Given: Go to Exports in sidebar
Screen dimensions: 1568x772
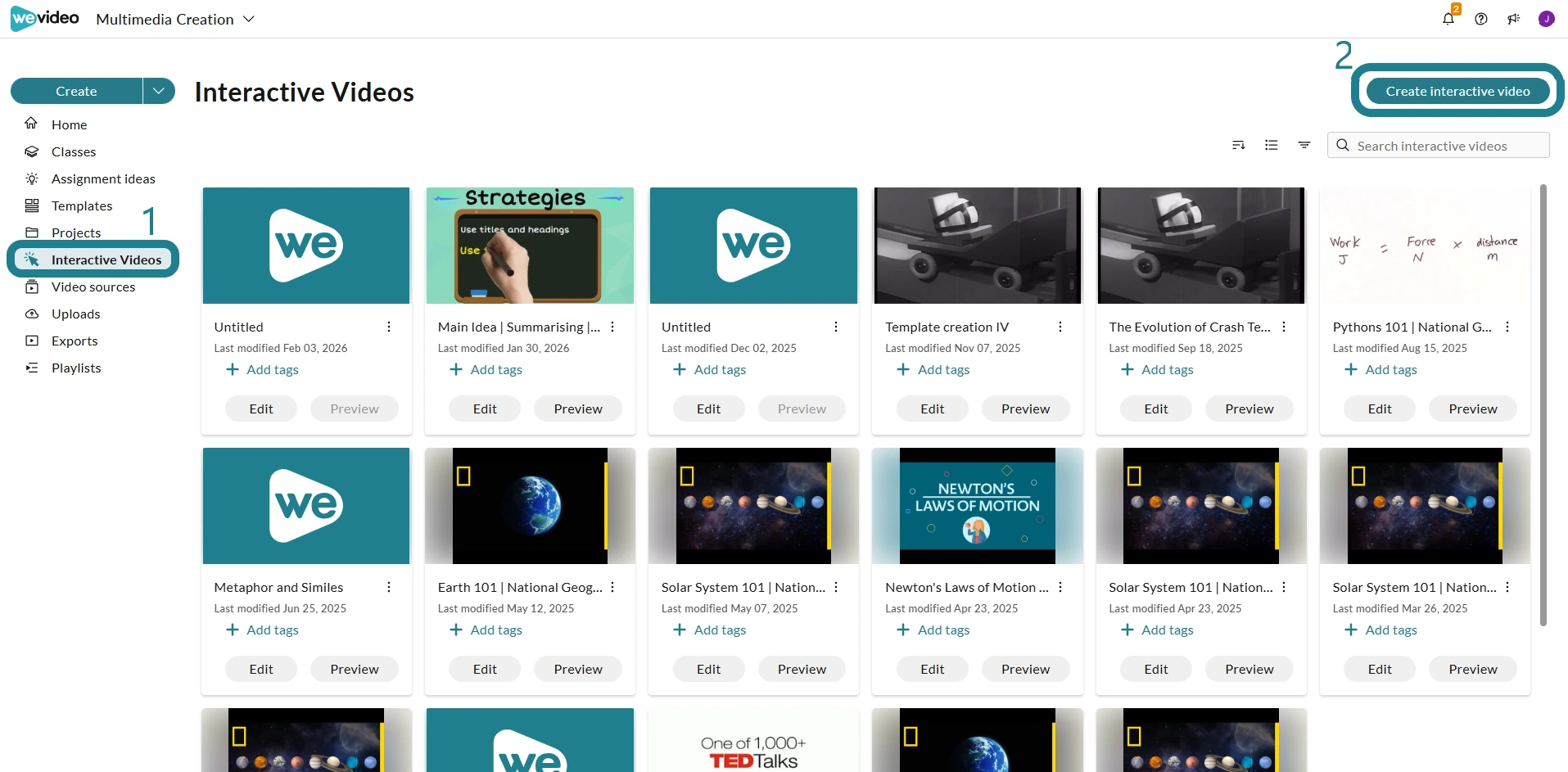Looking at the screenshot, I should 75,341.
